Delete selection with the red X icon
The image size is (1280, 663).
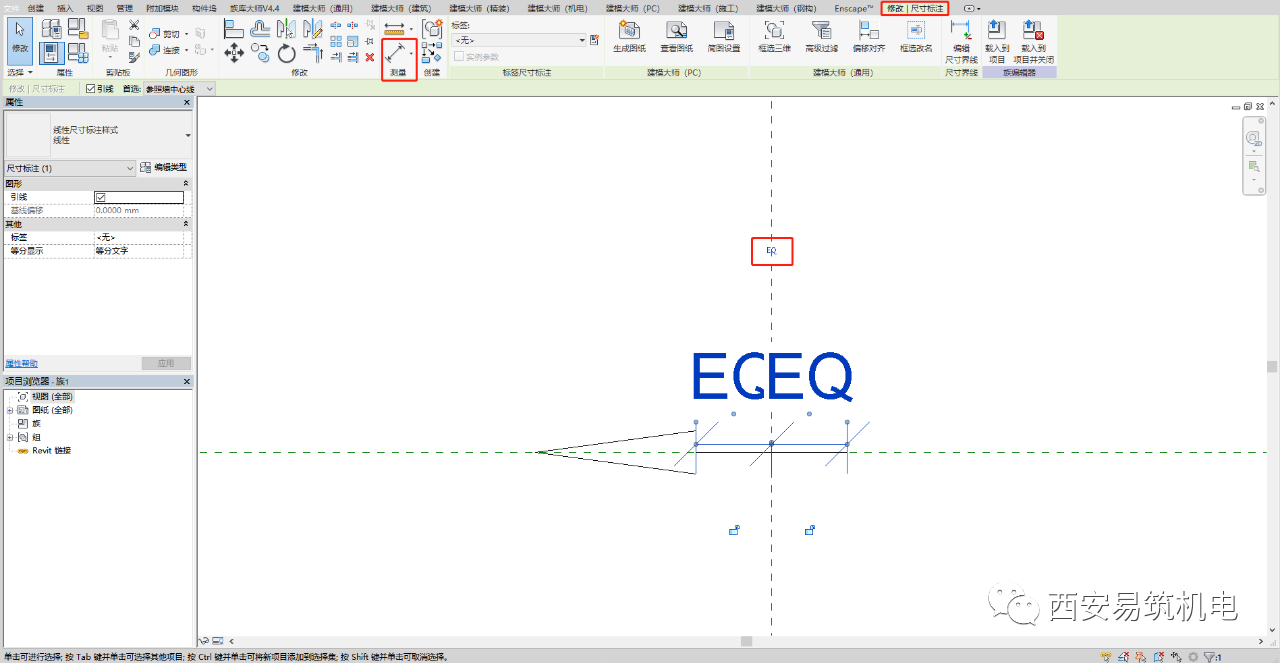click(x=369, y=57)
